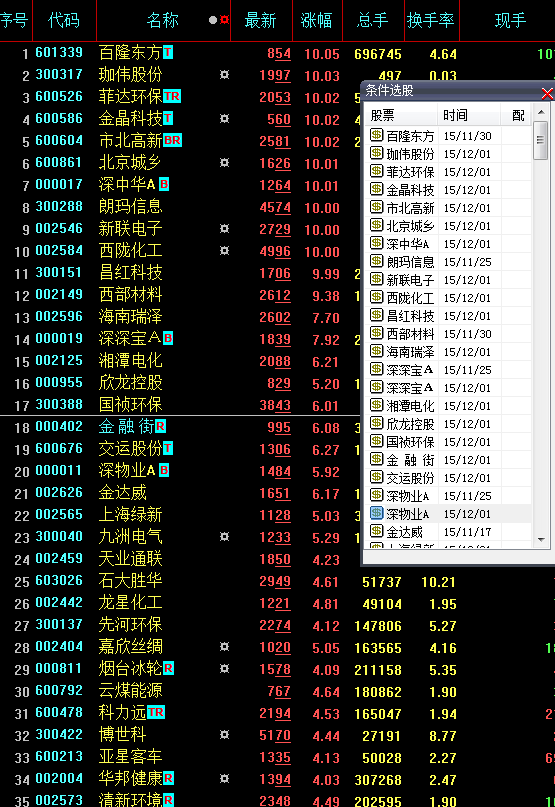Click the red marker icon in the 名称 header
Viewport: 555px width, 807px height.
224,20
